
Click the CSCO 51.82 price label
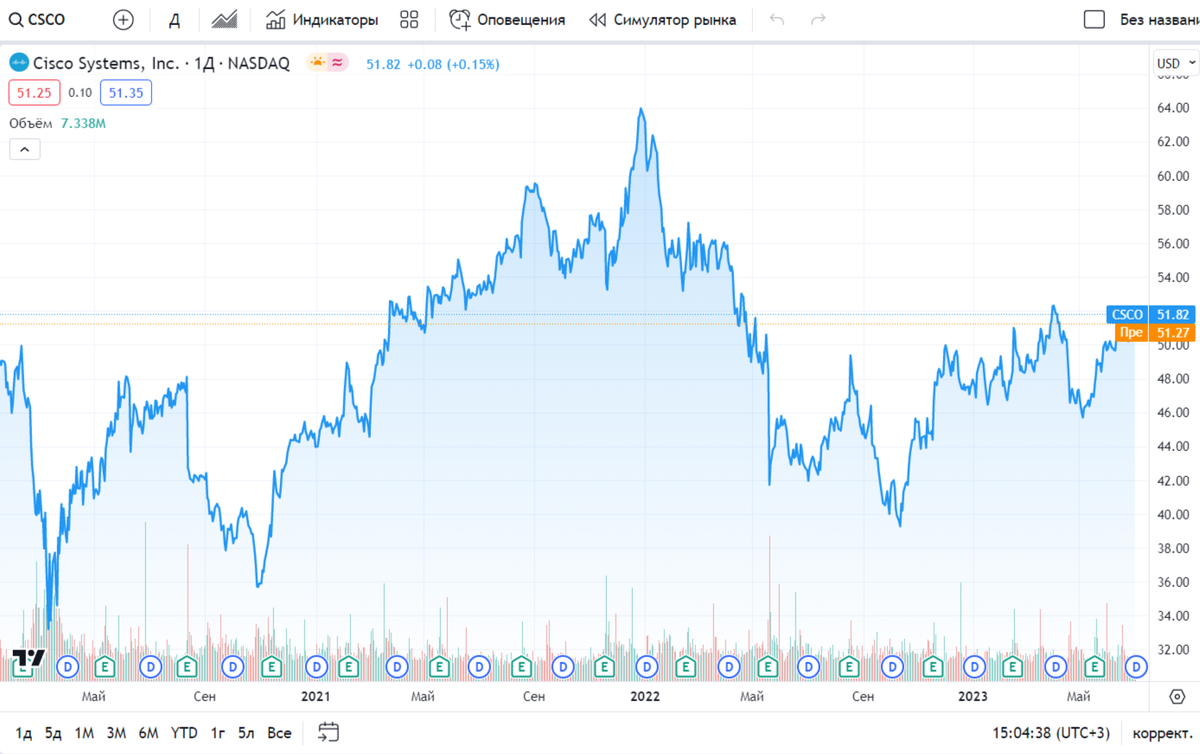click(1153, 314)
